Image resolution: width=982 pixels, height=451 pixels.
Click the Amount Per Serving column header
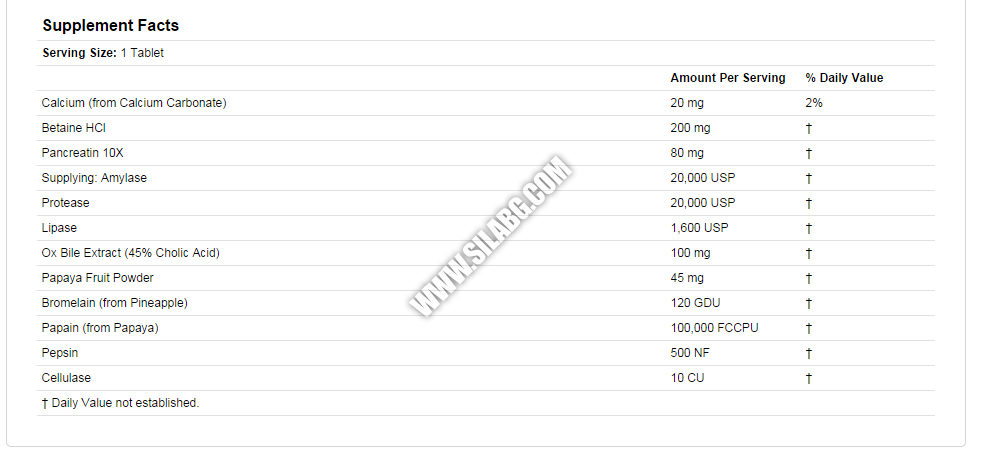728,78
